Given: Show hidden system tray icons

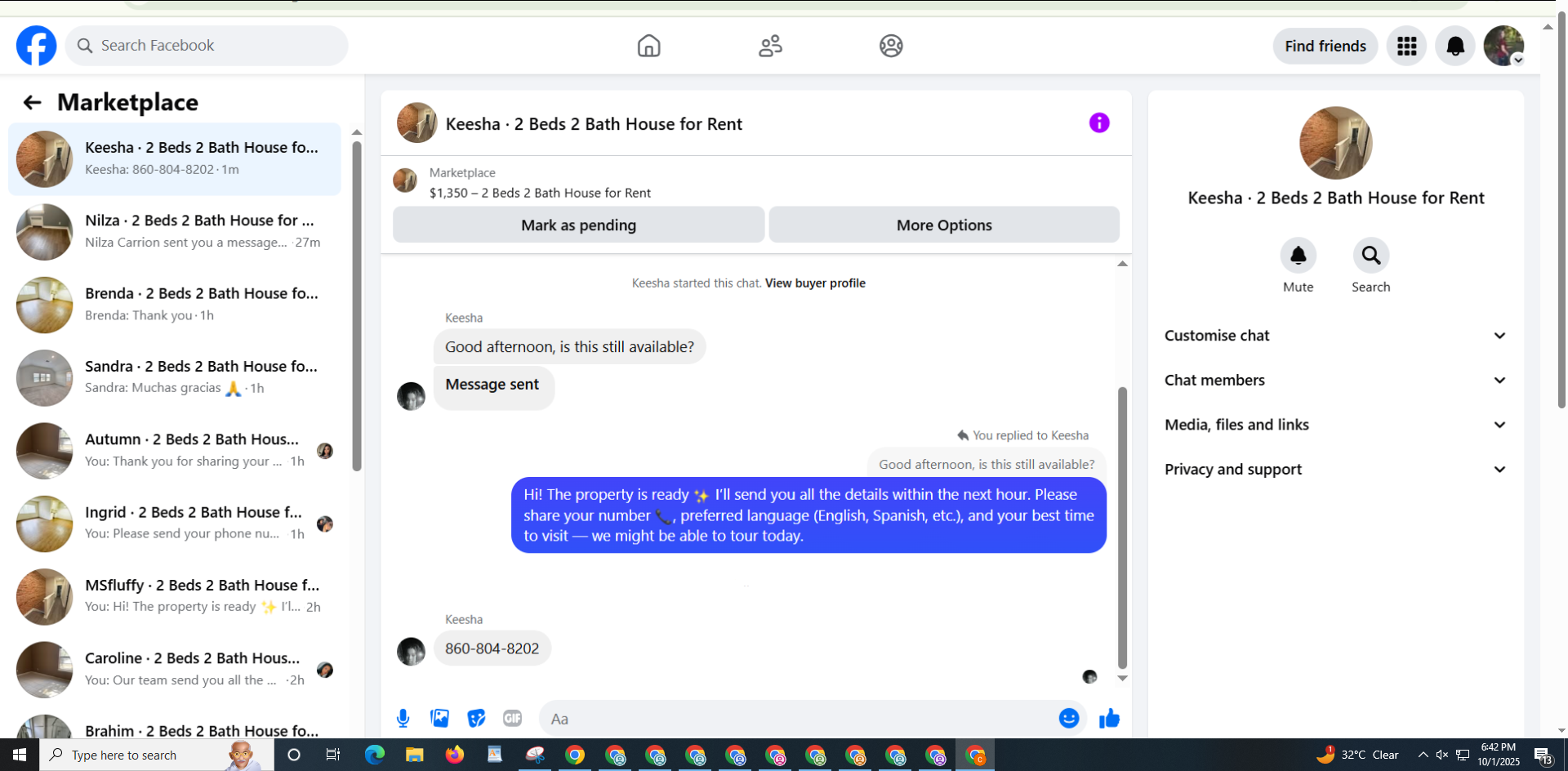Looking at the screenshot, I should point(1423,755).
